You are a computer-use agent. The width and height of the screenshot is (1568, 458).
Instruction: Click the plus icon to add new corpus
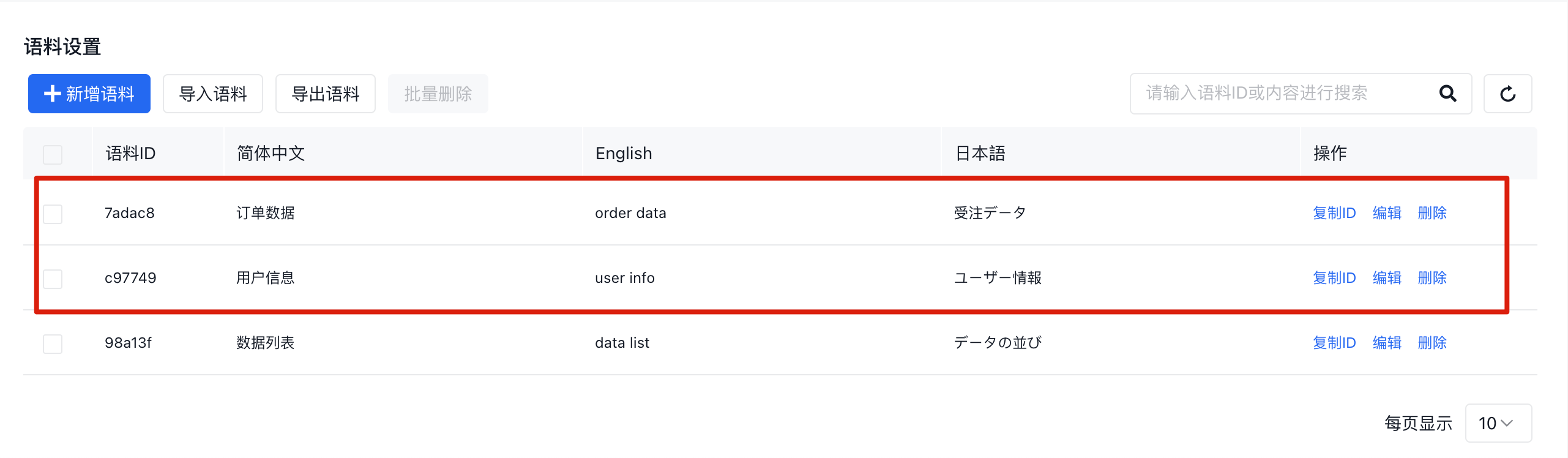tap(51, 93)
